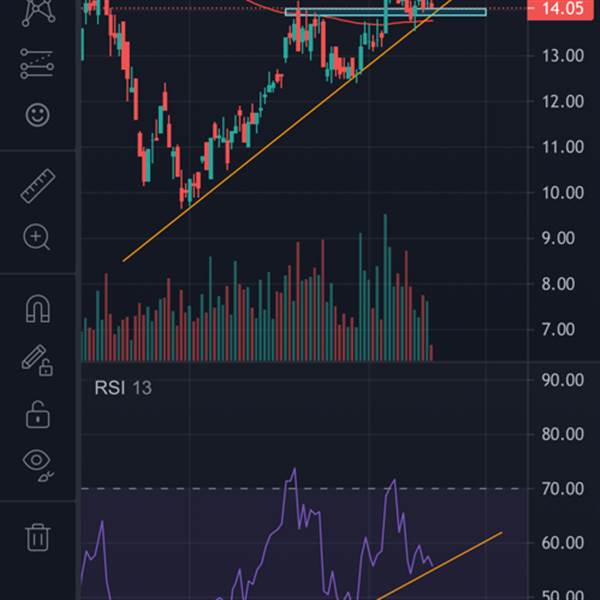Viewport: 600px width, 600px height.
Task: Open the forecasting and measurement tools icon
Action: tap(37, 64)
